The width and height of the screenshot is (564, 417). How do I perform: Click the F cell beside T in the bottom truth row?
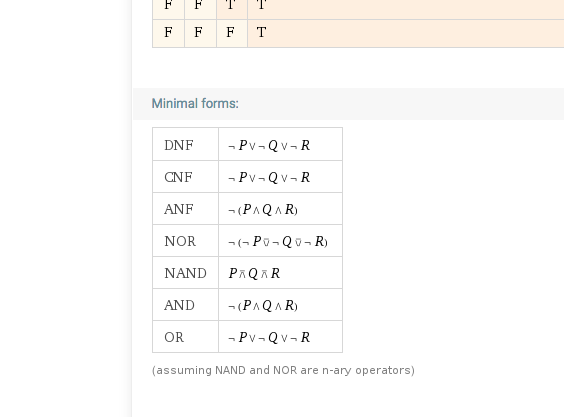(230, 33)
